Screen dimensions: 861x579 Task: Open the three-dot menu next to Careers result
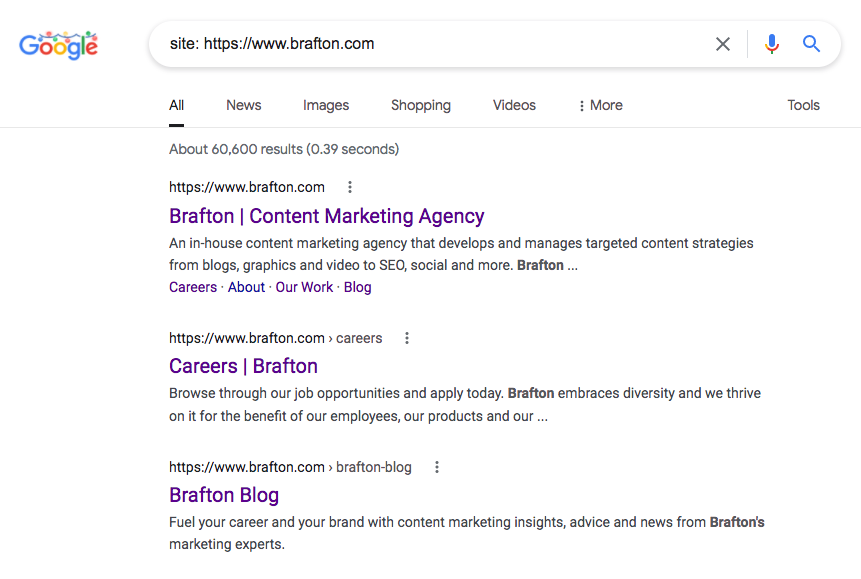(x=406, y=338)
